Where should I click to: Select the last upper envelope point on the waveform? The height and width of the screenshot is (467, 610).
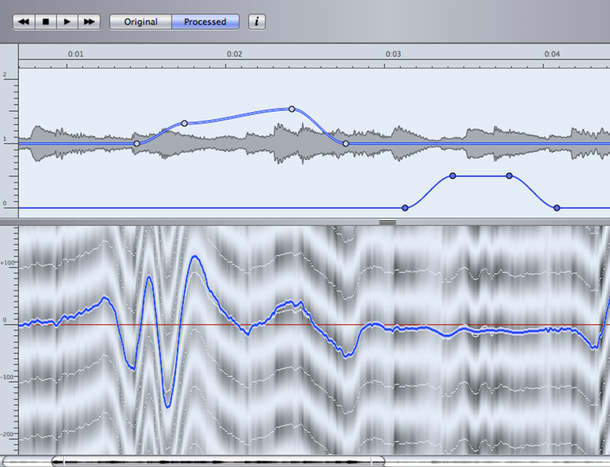(346, 144)
